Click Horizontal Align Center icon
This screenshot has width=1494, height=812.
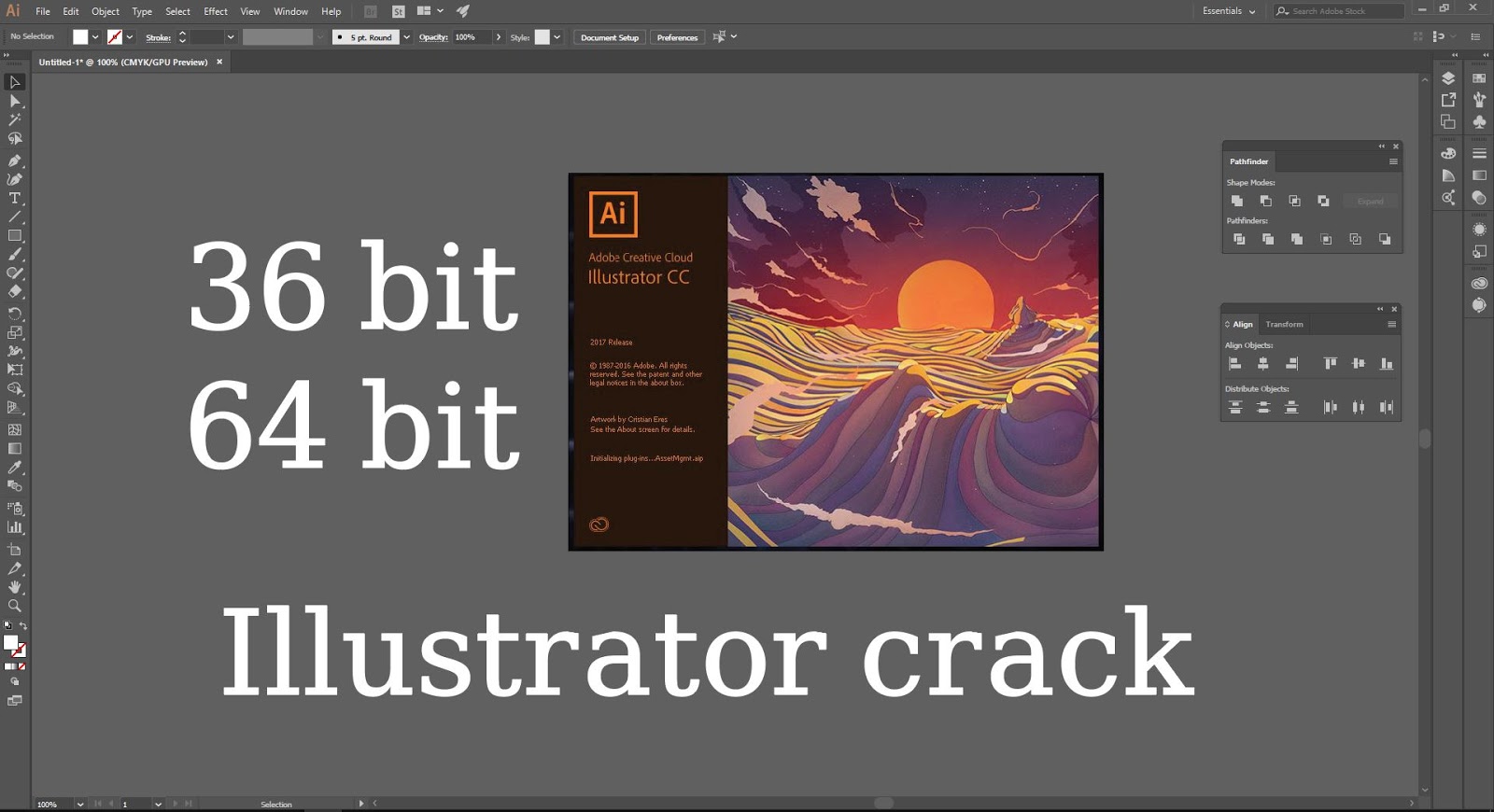[x=1263, y=363]
